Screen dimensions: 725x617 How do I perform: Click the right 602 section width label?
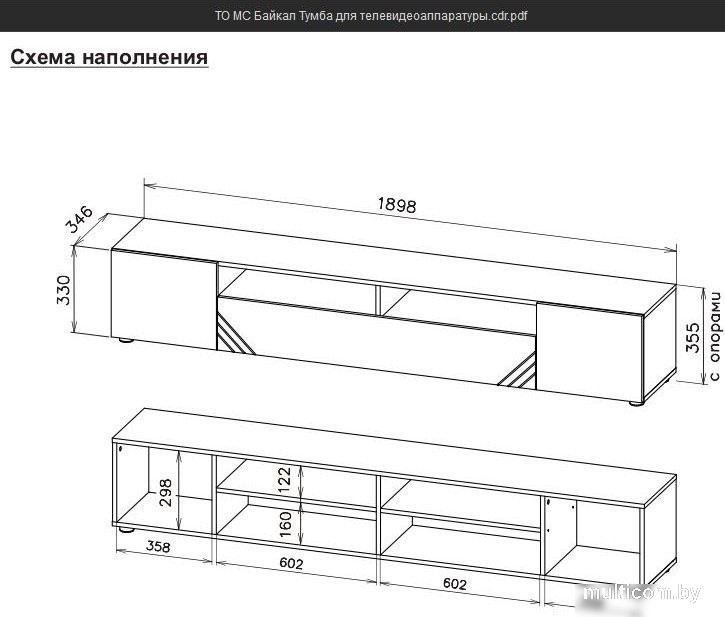(x=456, y=583)
